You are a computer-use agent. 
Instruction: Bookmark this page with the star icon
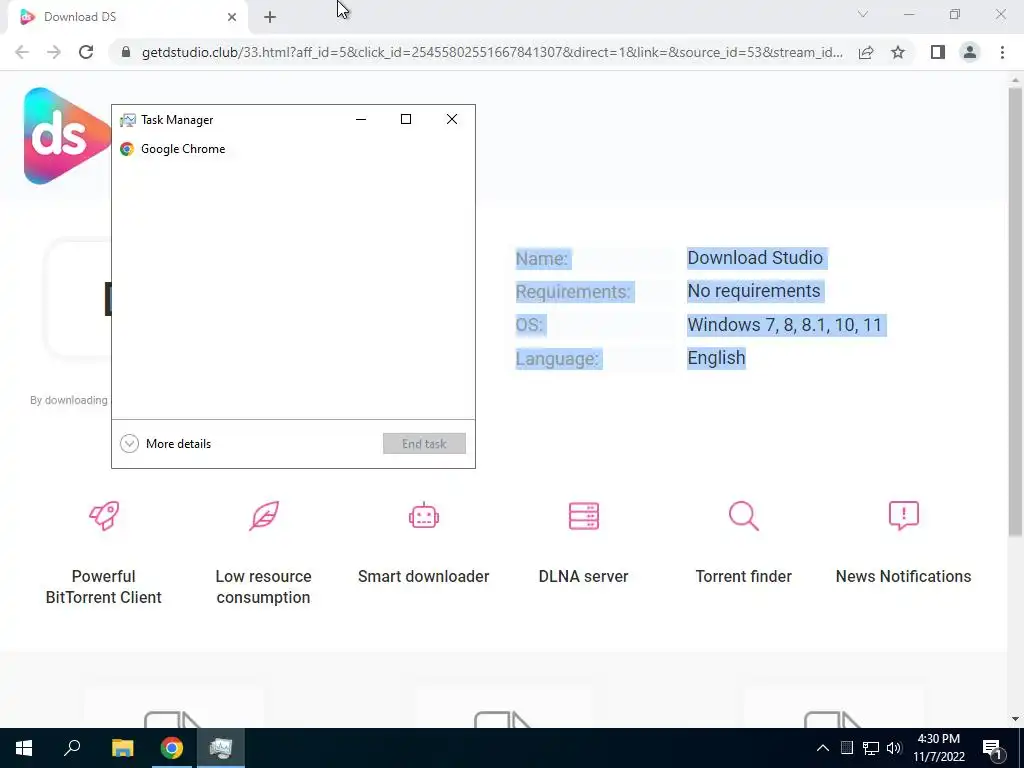898,52
